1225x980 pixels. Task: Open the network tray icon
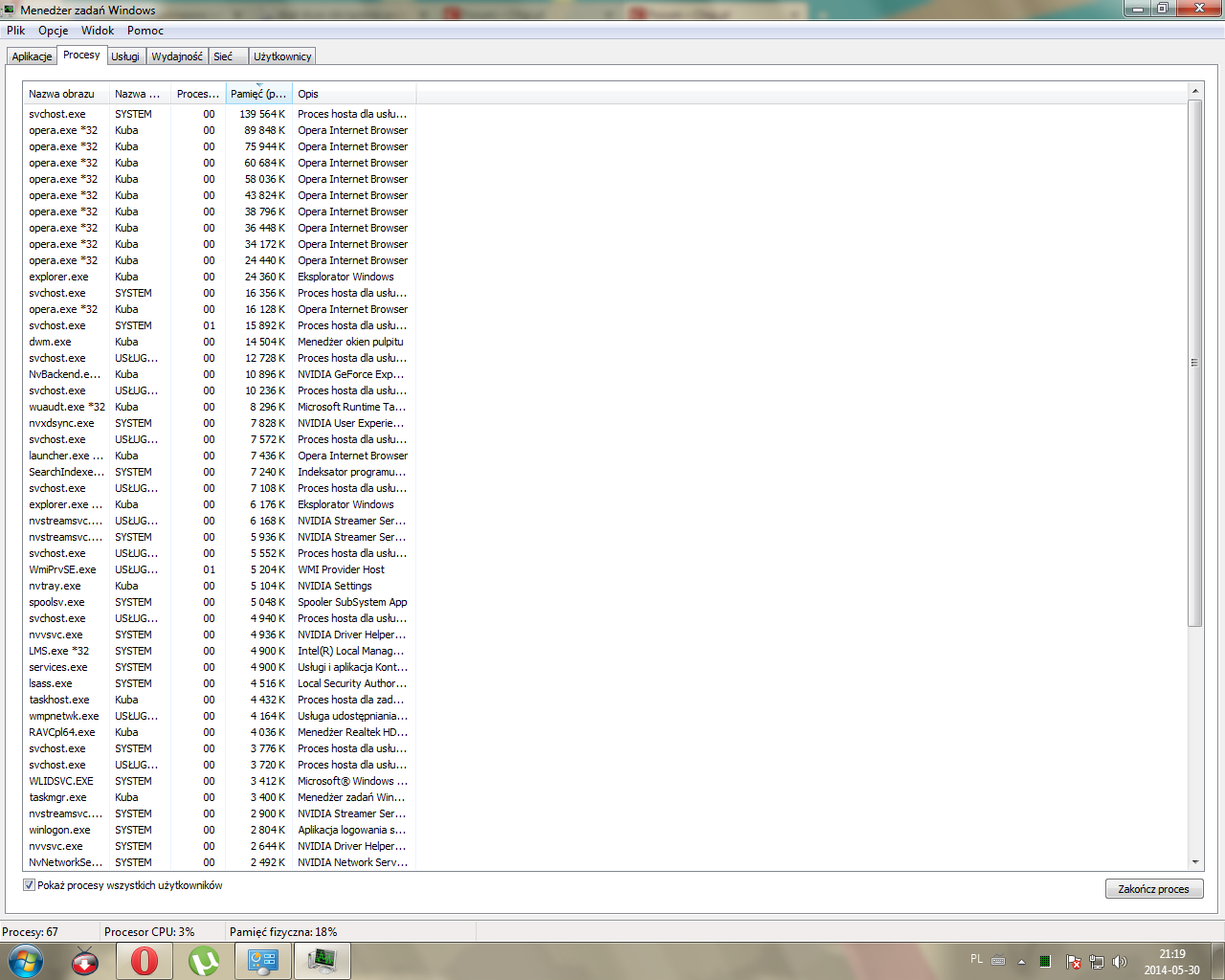click(x=1096, y=962)
